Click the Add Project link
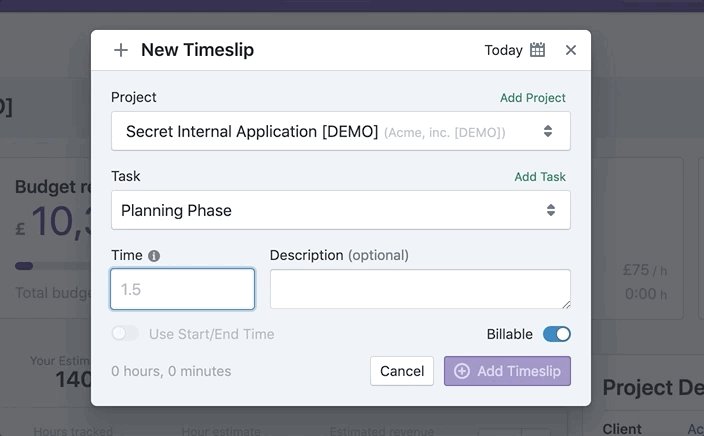704x436 pixels. pyautogui.click(x=532, y=98)
